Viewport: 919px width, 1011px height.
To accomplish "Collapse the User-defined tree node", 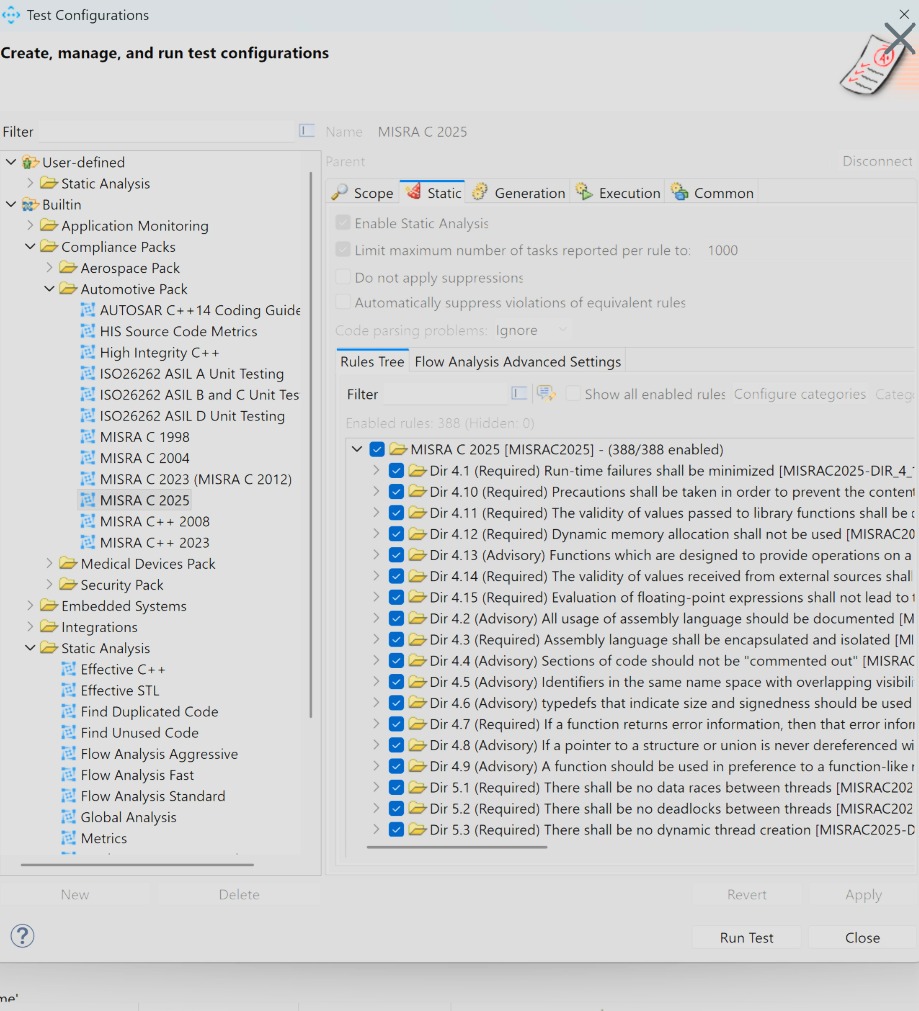I will pyautogui.click(x=11, y=162).
